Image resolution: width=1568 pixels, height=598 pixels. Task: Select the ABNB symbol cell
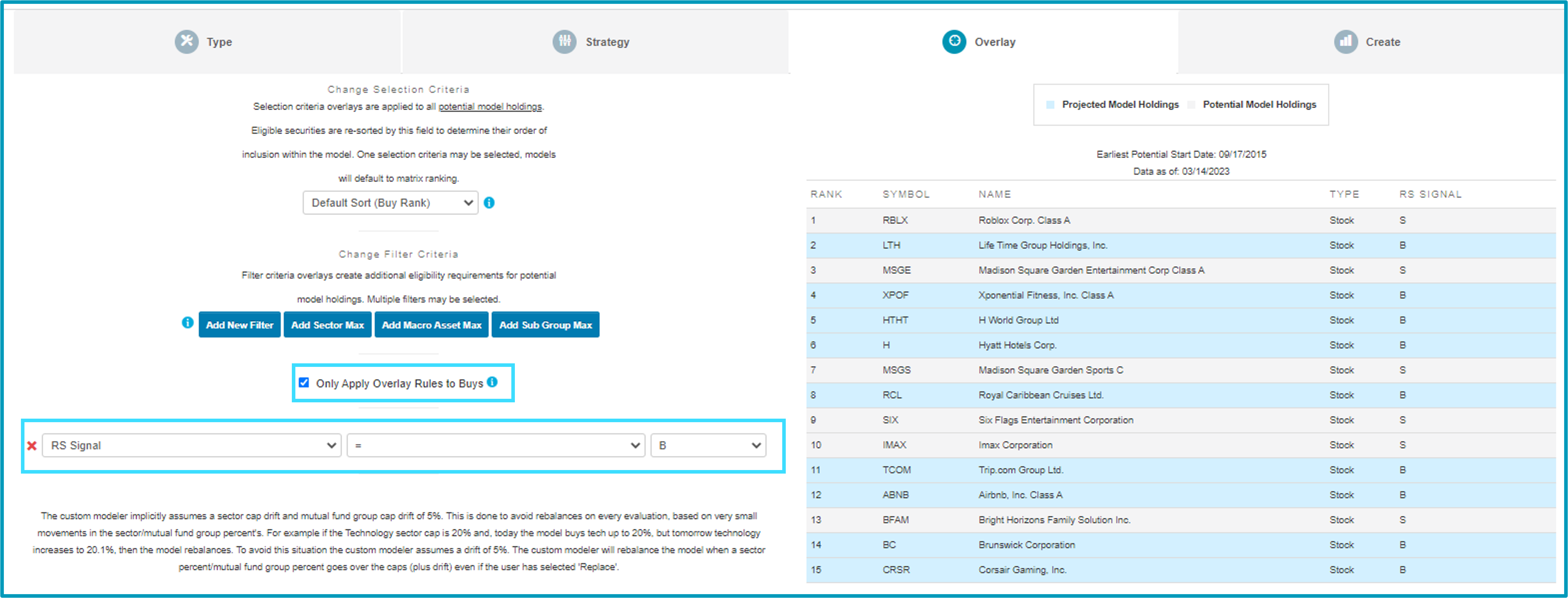895,494
